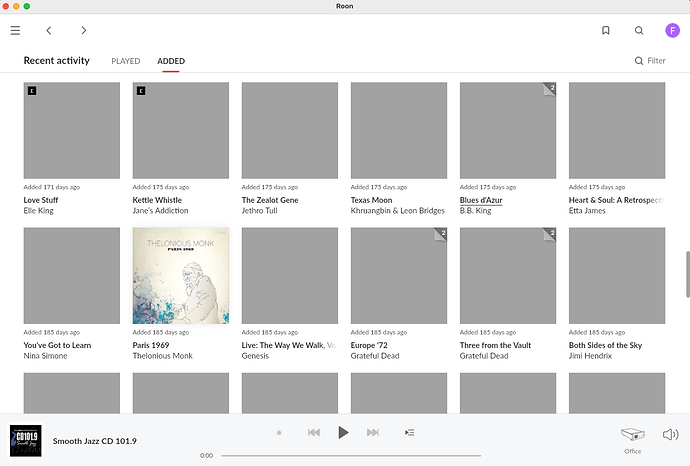Viewport: 690px width, 466px height.
Task: Open the Kettle Whistle album cover
Action: [x=181, y=130]
